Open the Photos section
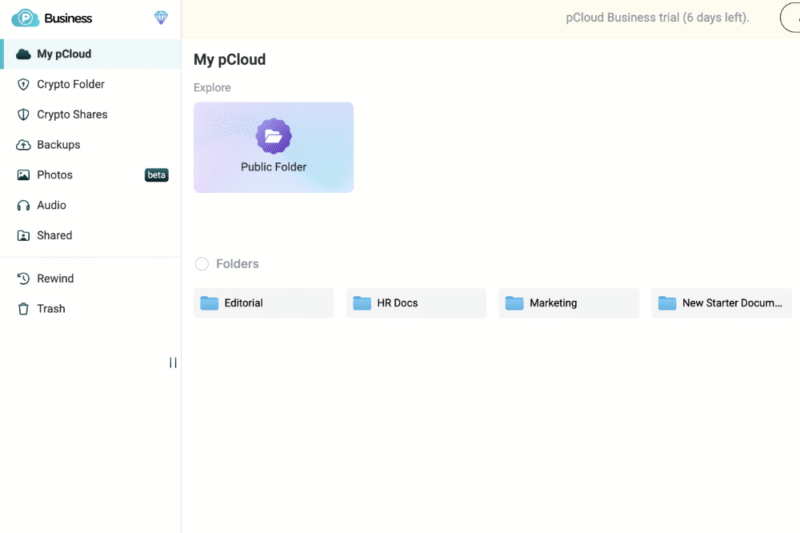This screenshot has width=800, height=533. tap(54, 175)
